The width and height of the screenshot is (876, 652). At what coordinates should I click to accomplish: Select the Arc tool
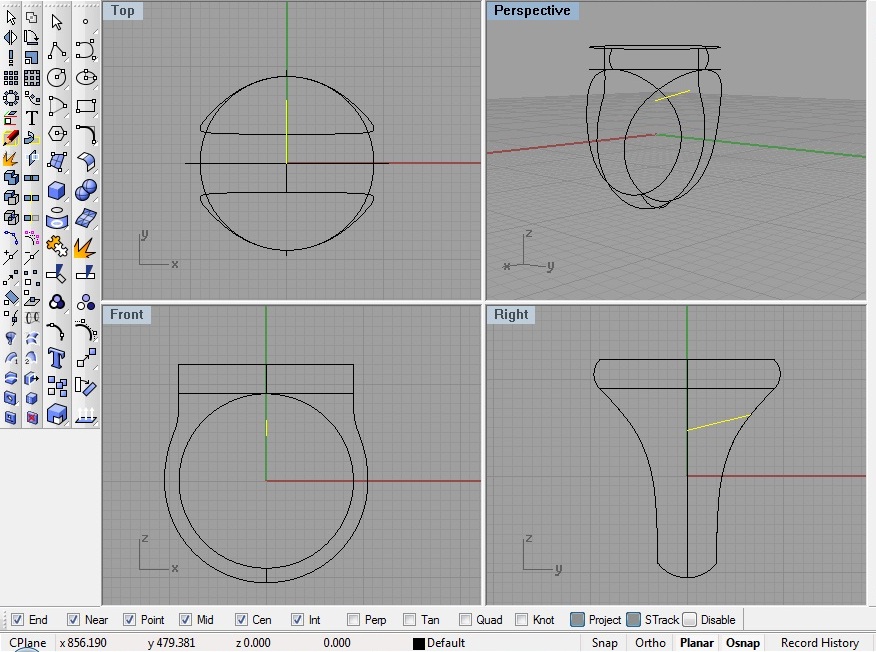[56, 106]
